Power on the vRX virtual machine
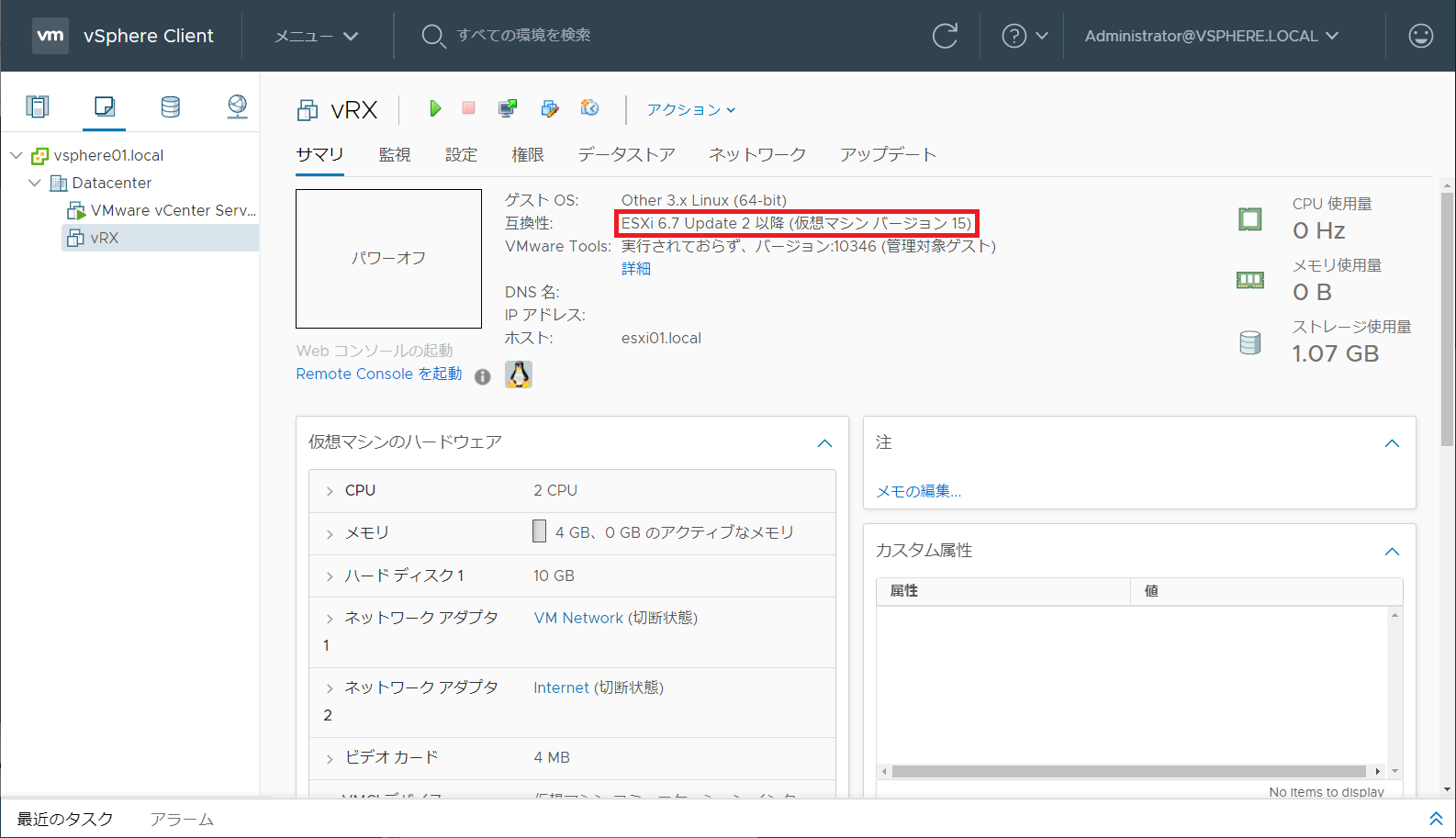Screen dimensions: 1456x838 pos(435,108)
